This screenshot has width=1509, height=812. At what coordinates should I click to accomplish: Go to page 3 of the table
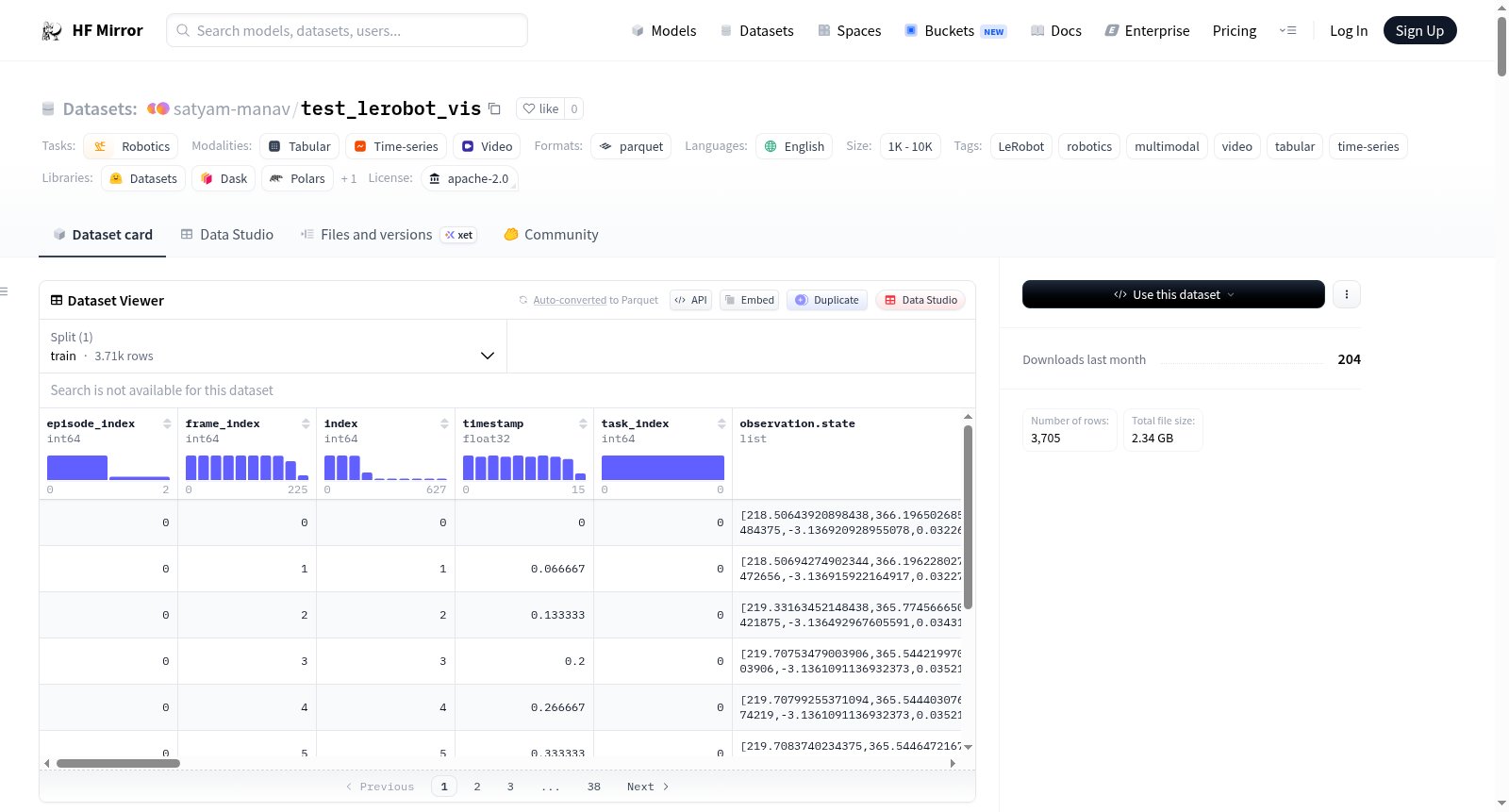[510, 787]
